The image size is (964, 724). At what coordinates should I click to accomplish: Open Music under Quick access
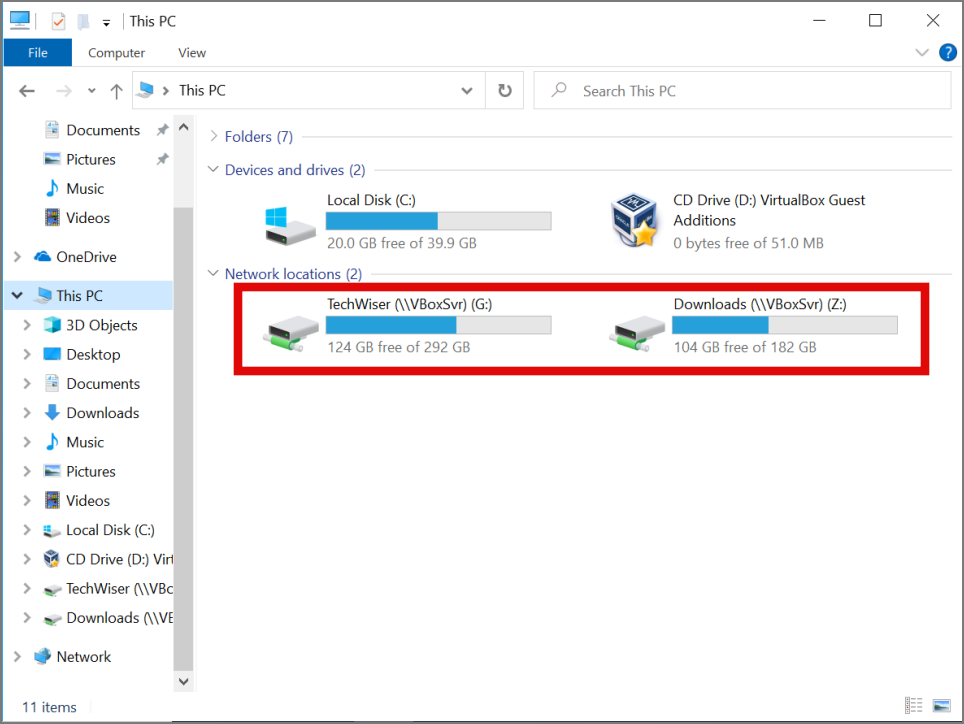(x=75, y=189)
